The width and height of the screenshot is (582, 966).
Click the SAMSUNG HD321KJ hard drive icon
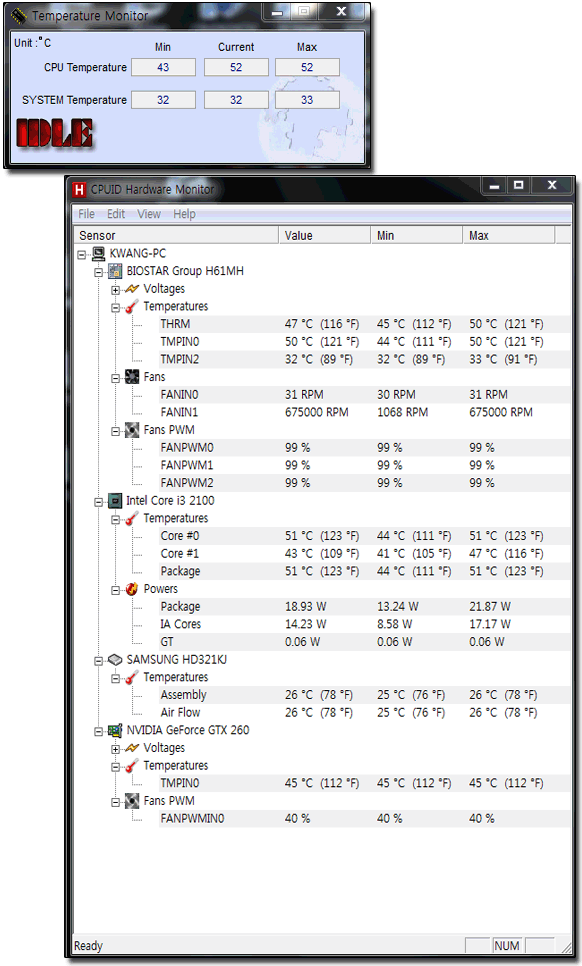click(x=115, y=660)
